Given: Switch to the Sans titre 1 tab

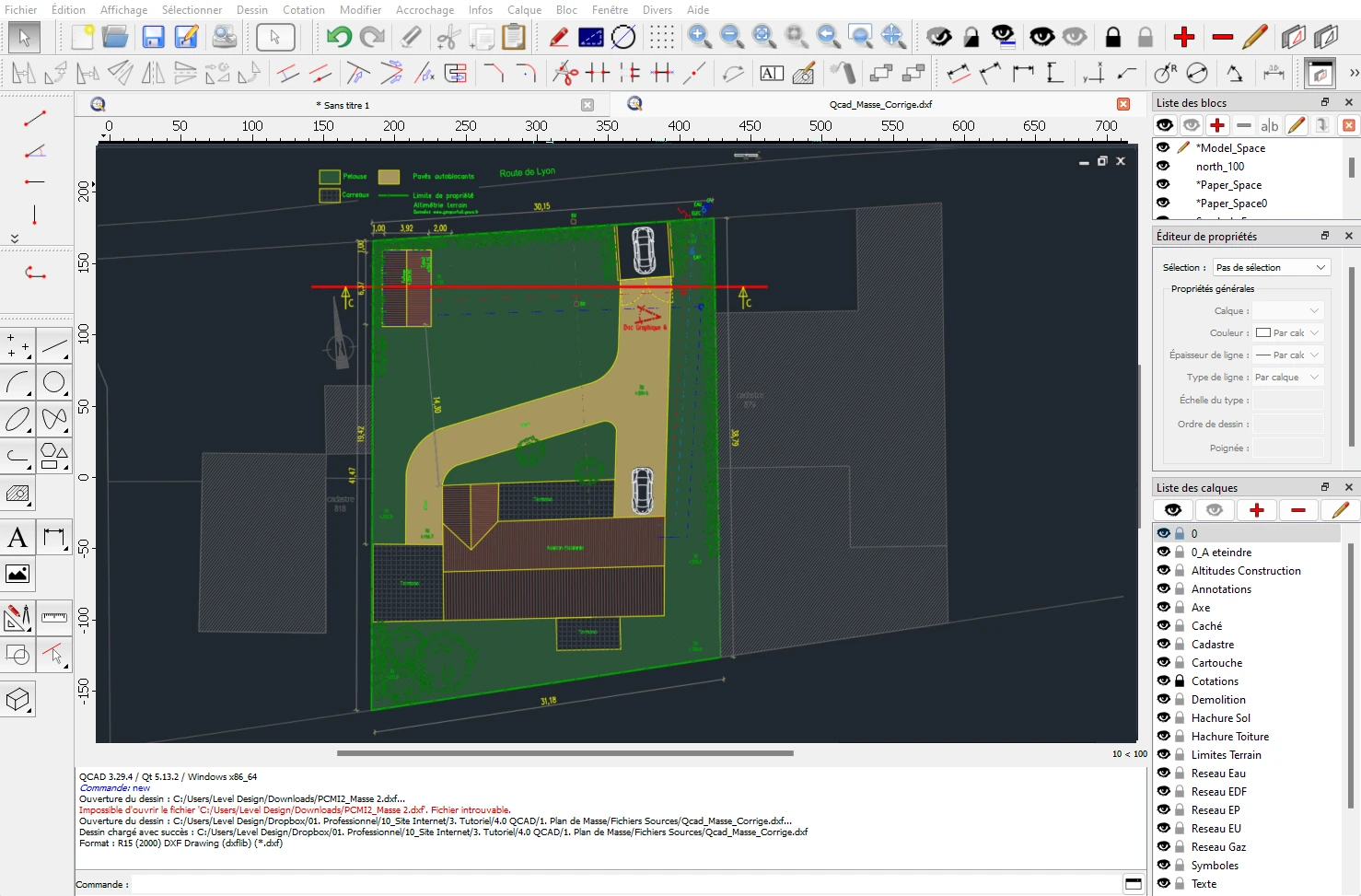Looking at the screenshot, I should (x=343, y=105).
